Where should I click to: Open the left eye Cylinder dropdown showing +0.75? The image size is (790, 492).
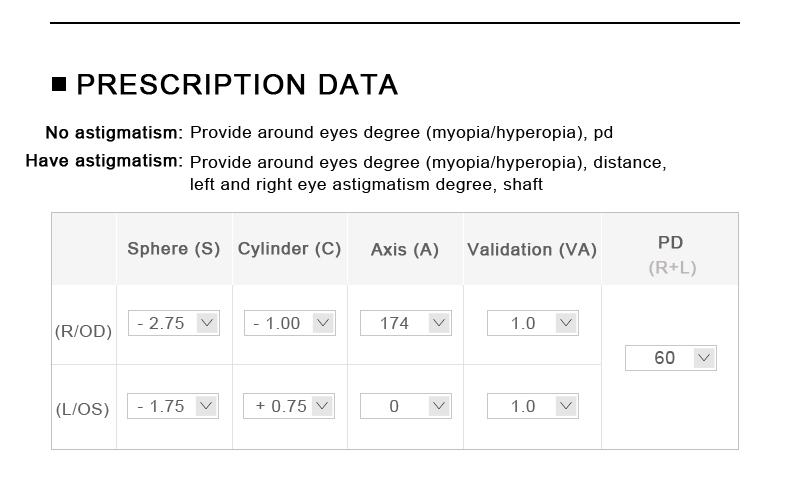(289, 406)
